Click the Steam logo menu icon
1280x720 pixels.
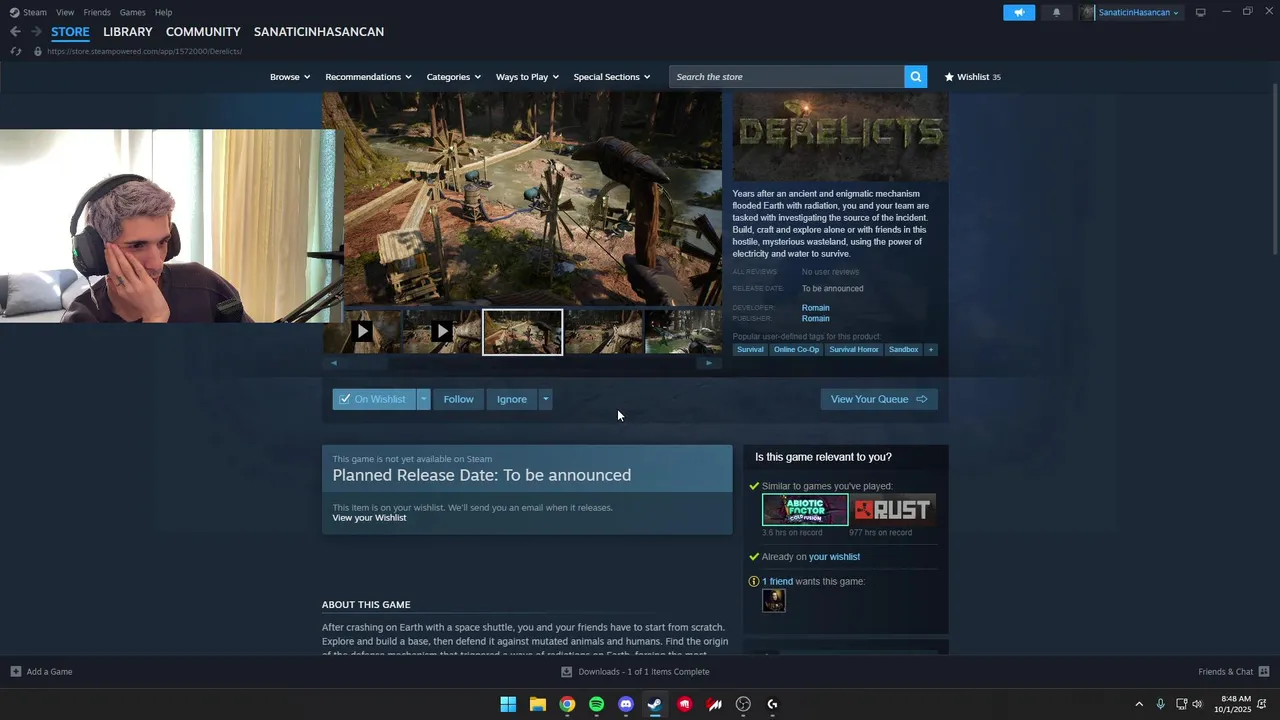[14, 12]
